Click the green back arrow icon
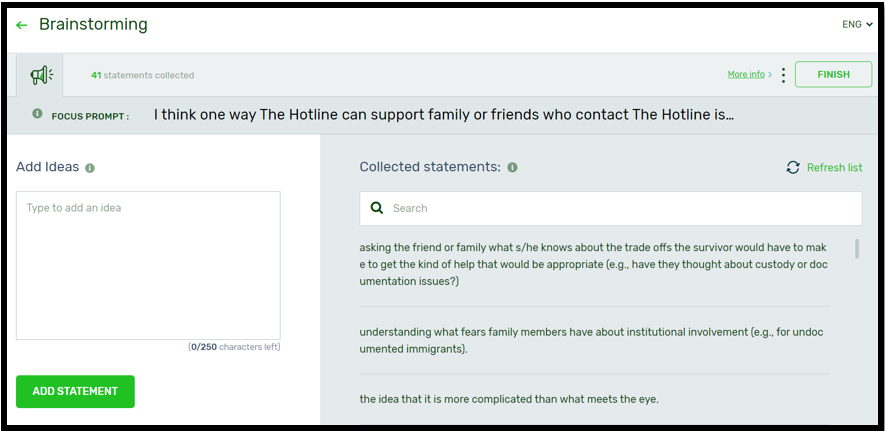885x431 pixels. click(22, 25)
